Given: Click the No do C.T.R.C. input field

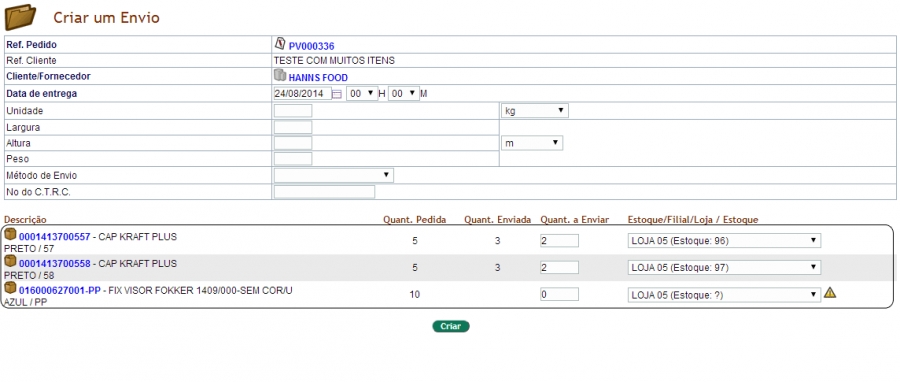Looking at the screenshot, I should (x=324, y=192).
